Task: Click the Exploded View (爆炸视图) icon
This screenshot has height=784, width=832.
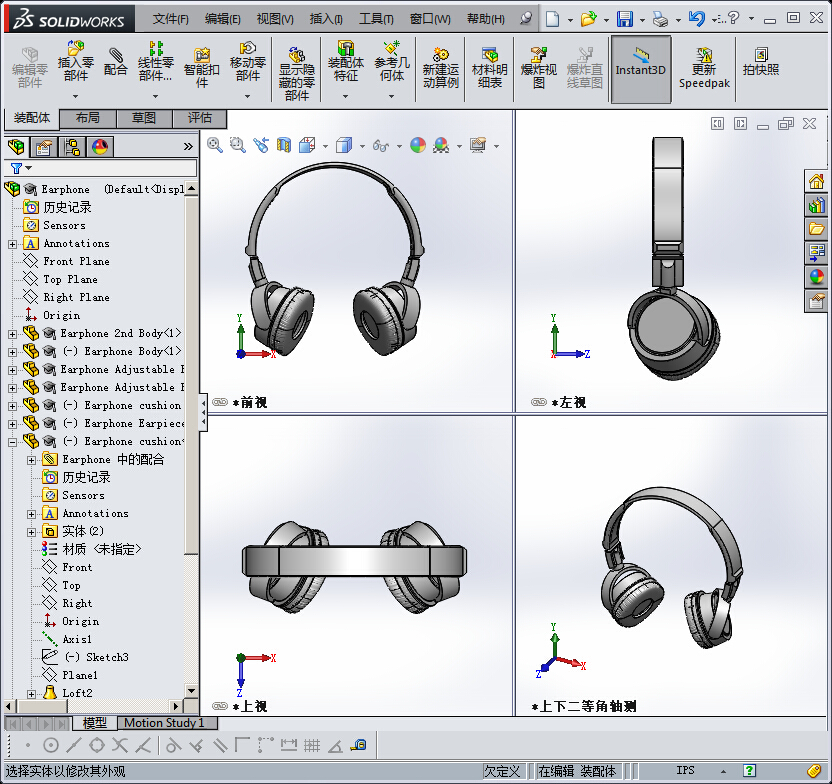Action: [x=538, y=64]
